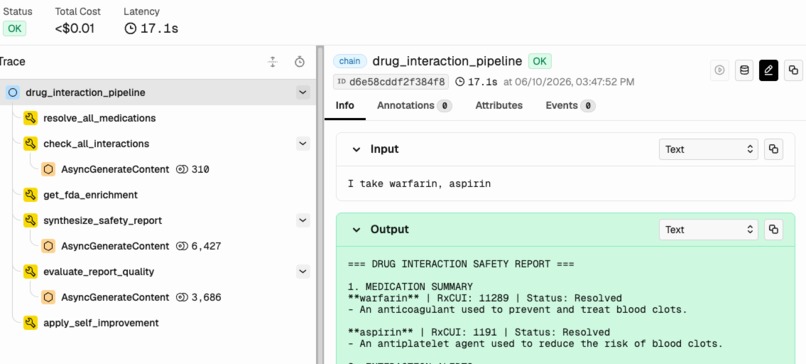Screen dimensions: 806x364
Task: Click the hexagon icon of AsyncGenerateContent 3,686
Action: (48, 297)
